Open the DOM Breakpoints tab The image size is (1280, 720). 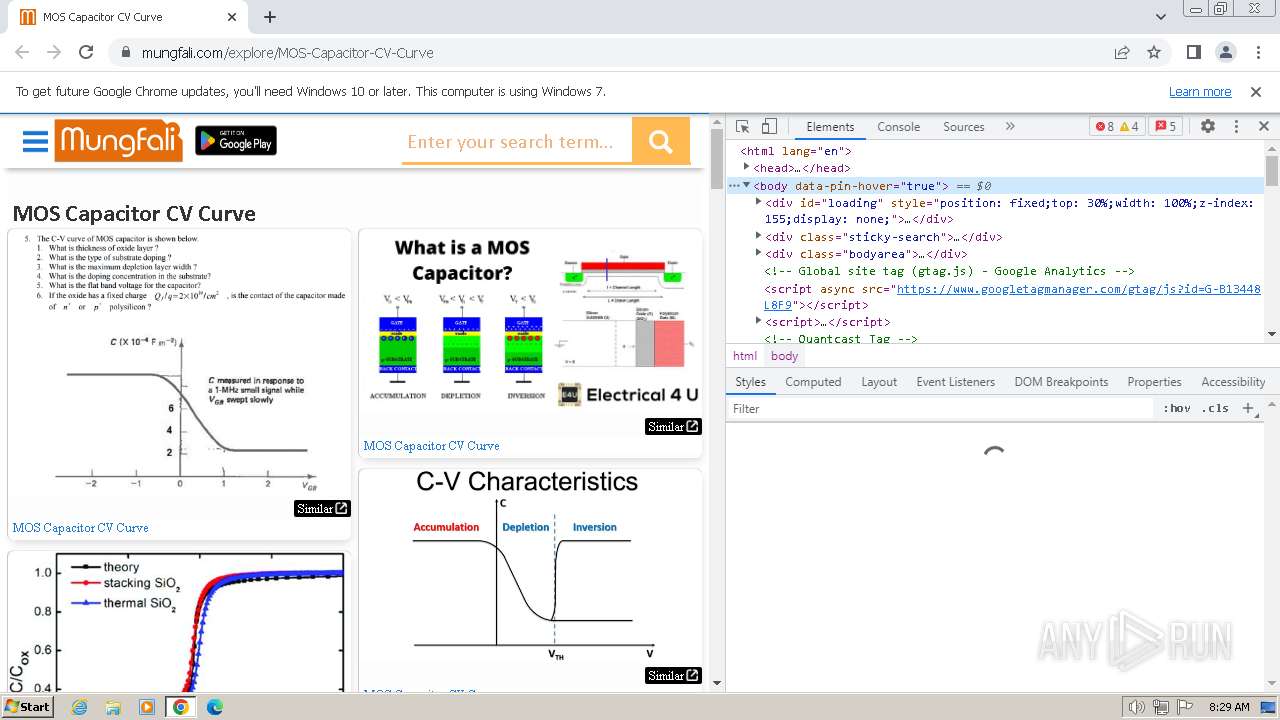tap(1061, 382)
